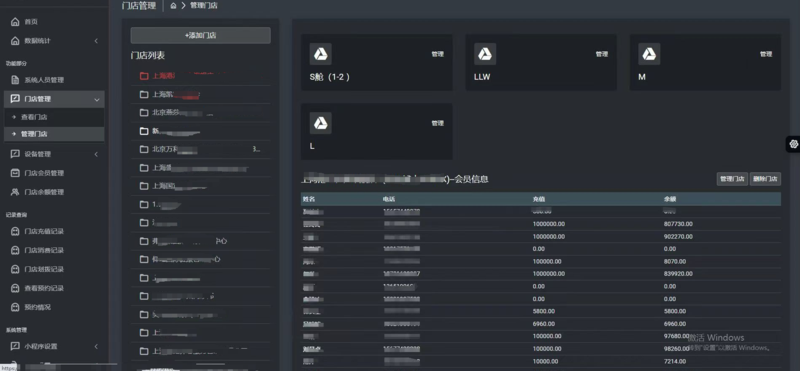Viewport: 800px width, 371px height.
Task: Expand the 数据统计 chevron
Action: (96, 41)
